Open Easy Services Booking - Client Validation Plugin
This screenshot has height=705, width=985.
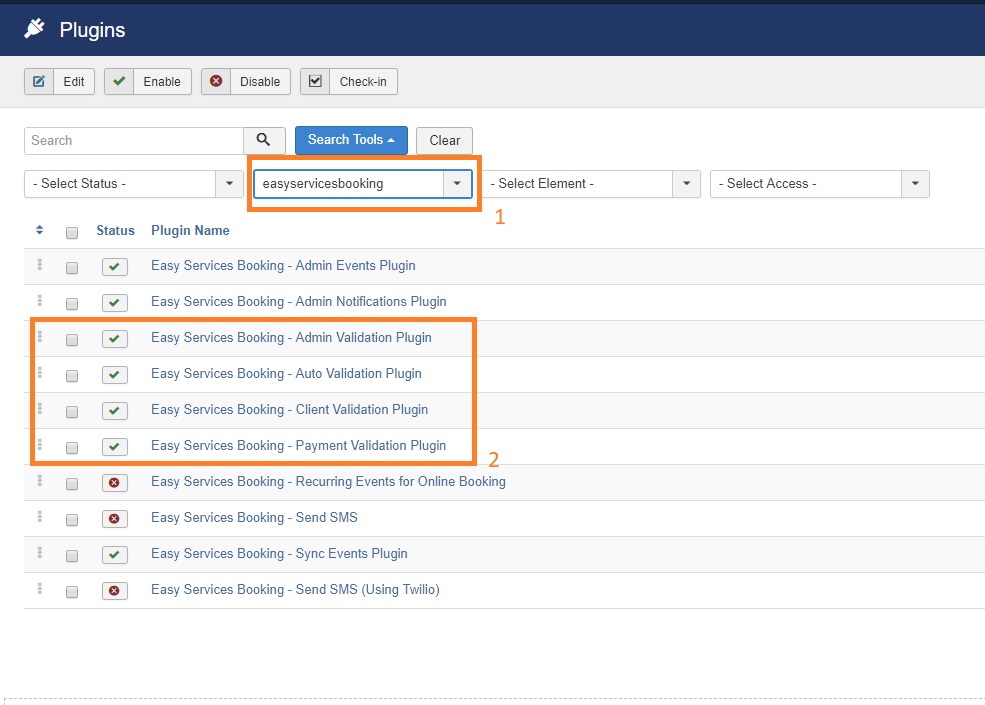[289, 410]
